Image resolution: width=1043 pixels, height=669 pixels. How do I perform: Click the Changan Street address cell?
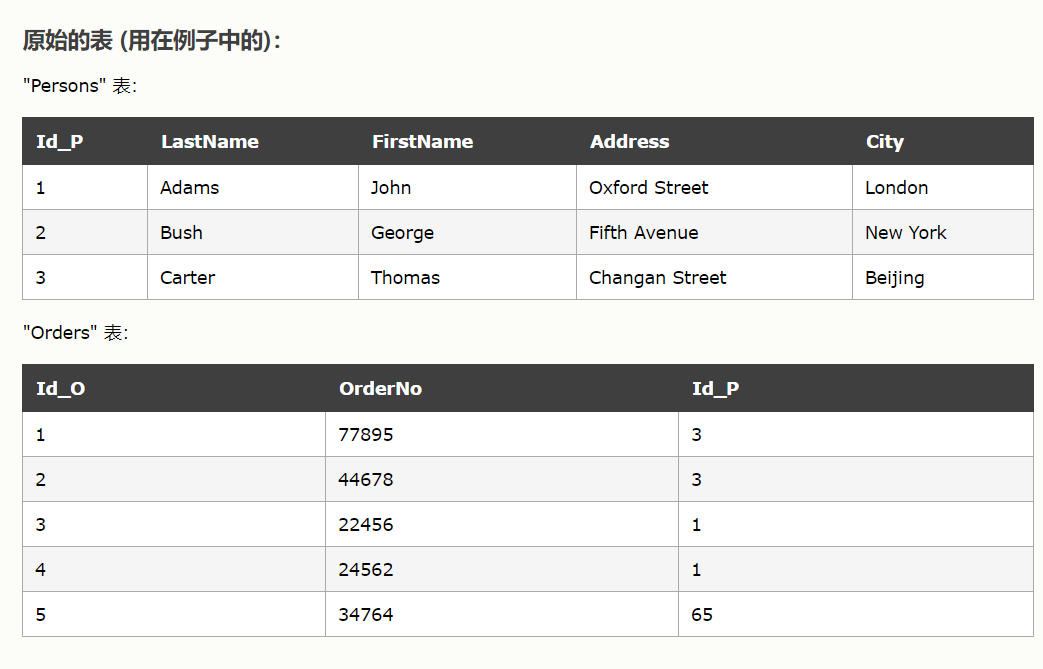[658, 278]
